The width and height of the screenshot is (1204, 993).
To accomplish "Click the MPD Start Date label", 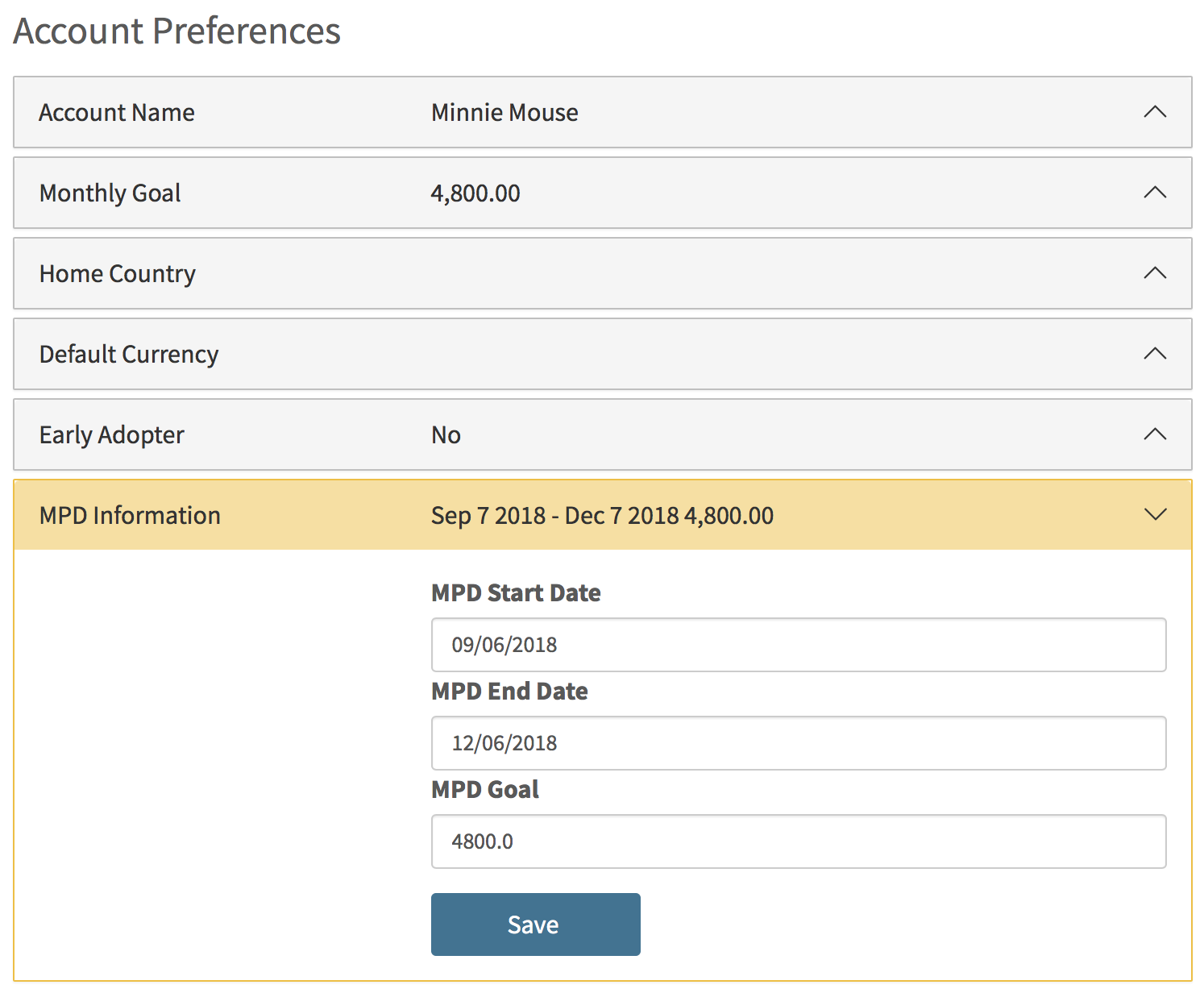I will (x=516, y=593).
